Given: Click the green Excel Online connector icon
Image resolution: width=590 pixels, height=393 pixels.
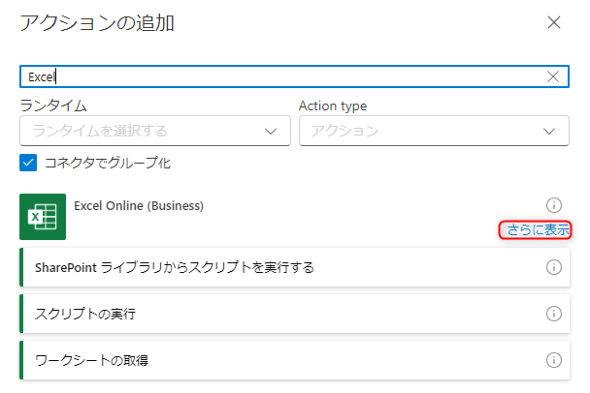Looking at the screenshot, I should 43,217.
